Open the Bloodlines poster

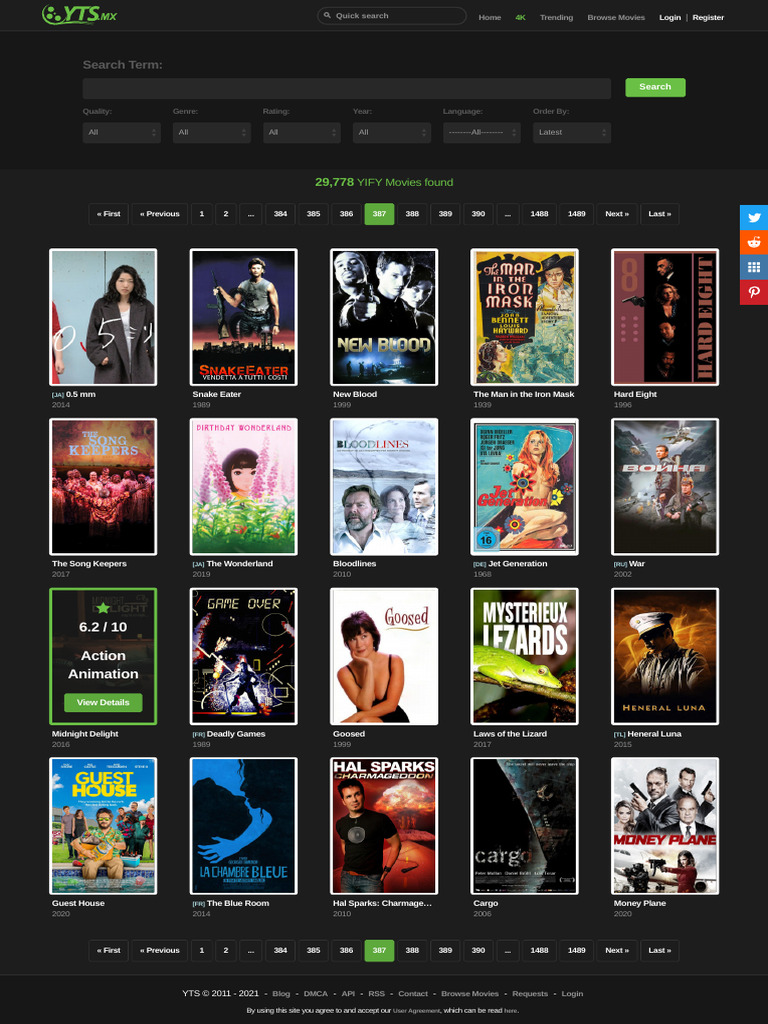[384, 487]
